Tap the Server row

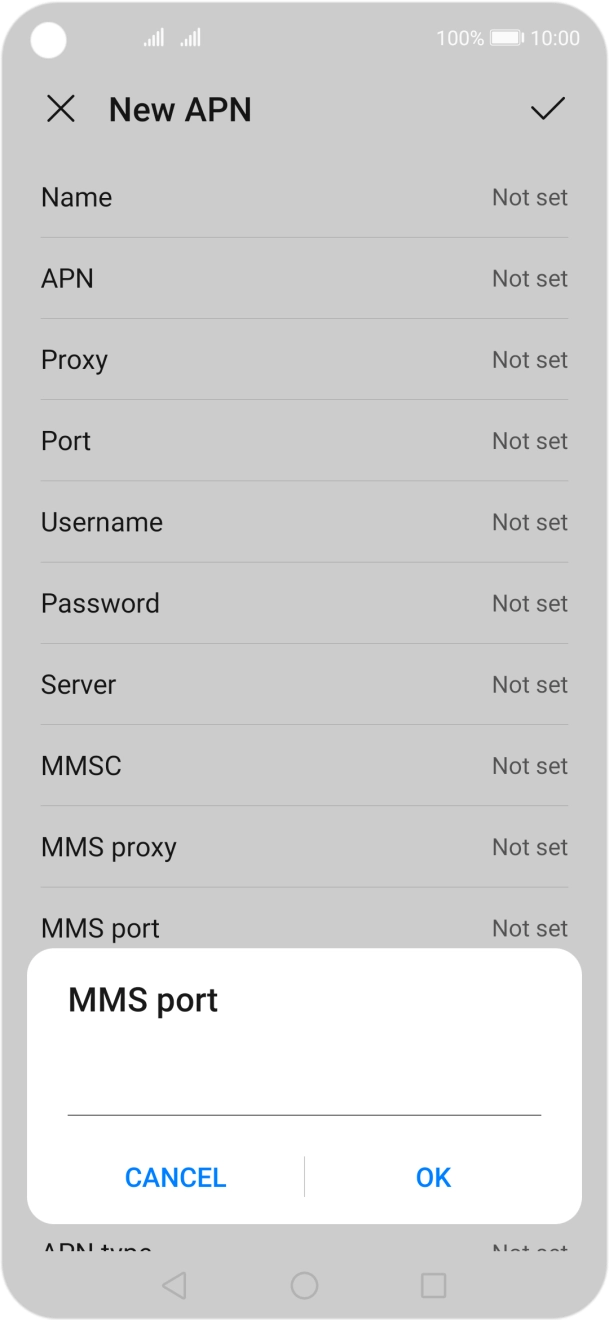point(304,684)
